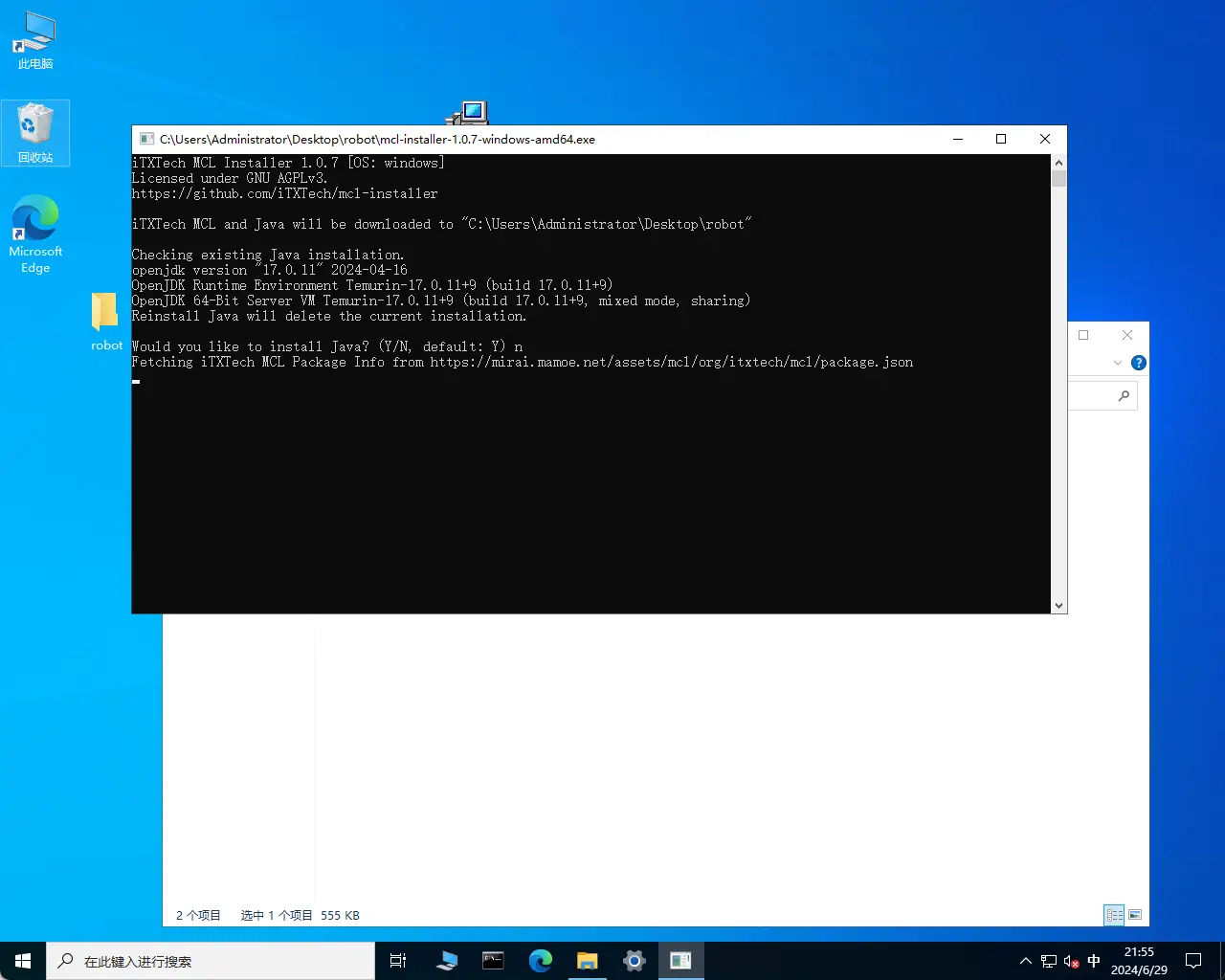Click the github.com/iTXTech/mcl-installer URL text

click(284, 193)
